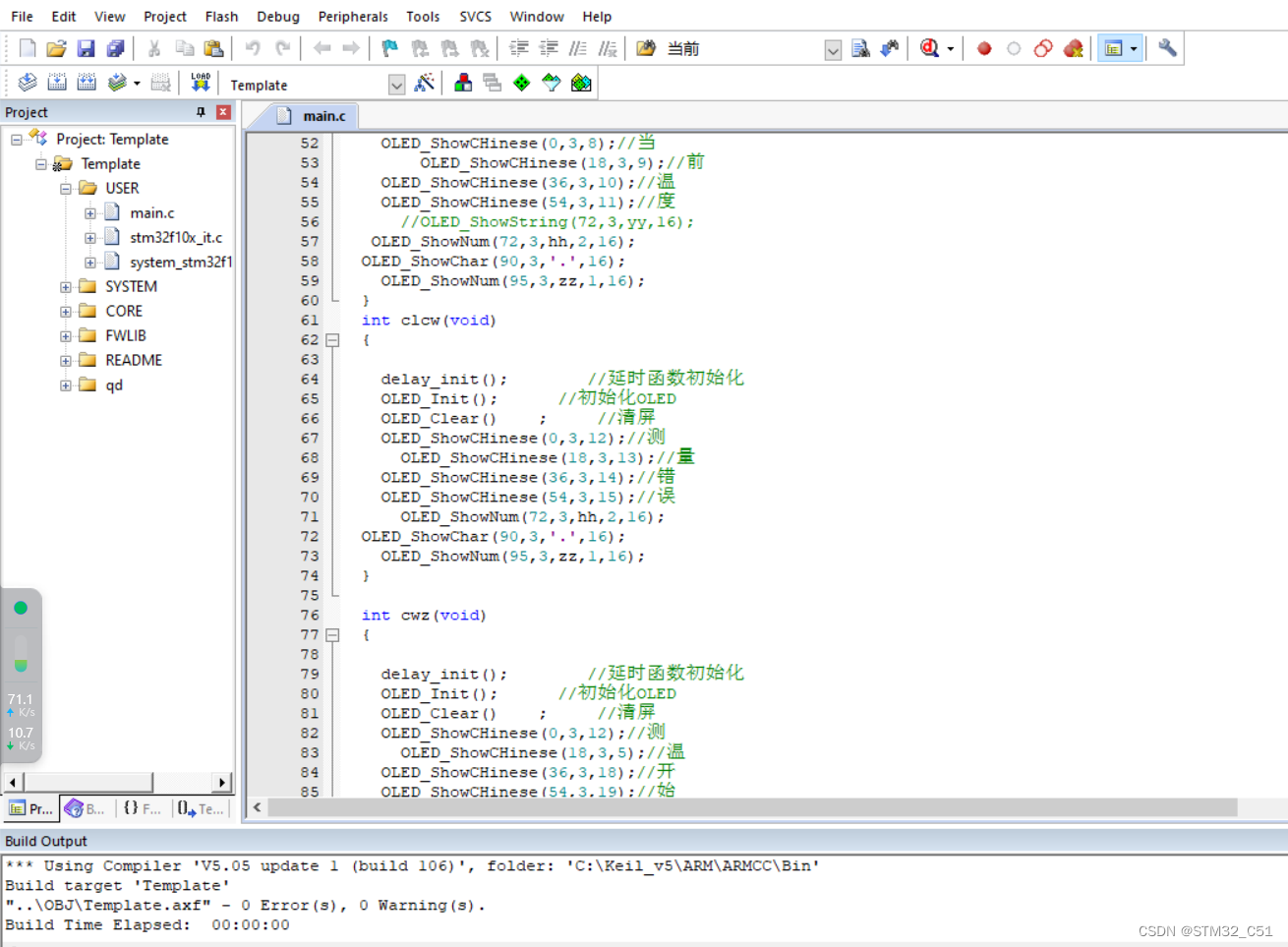Undo the last edit
Viewport: 1288px width, 947px height.
pos(253,48)
